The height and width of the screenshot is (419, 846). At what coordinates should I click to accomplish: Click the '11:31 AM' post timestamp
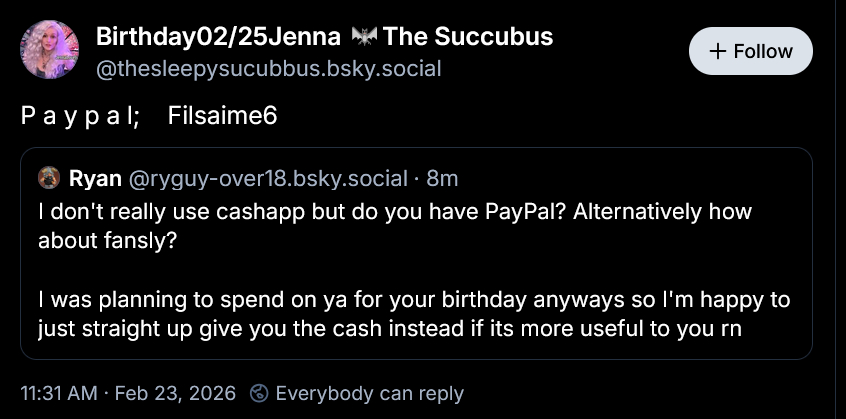60,393
